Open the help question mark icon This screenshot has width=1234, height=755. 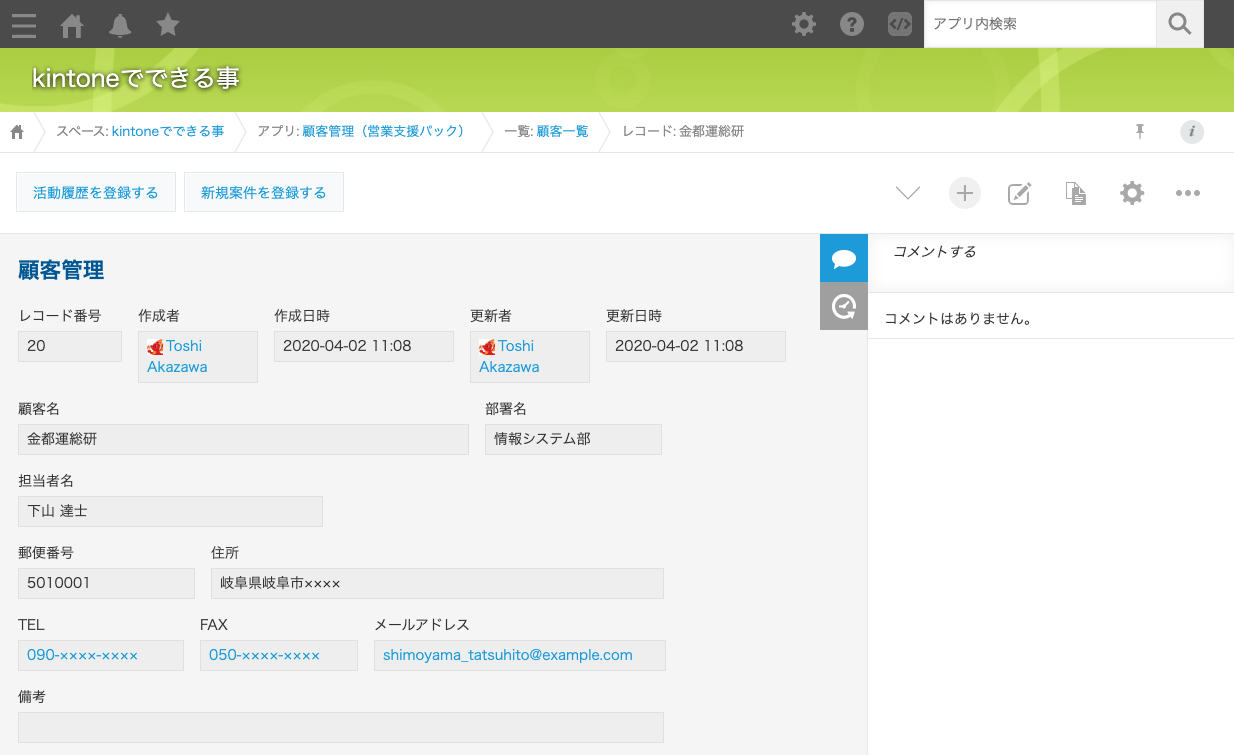point(851,24)
